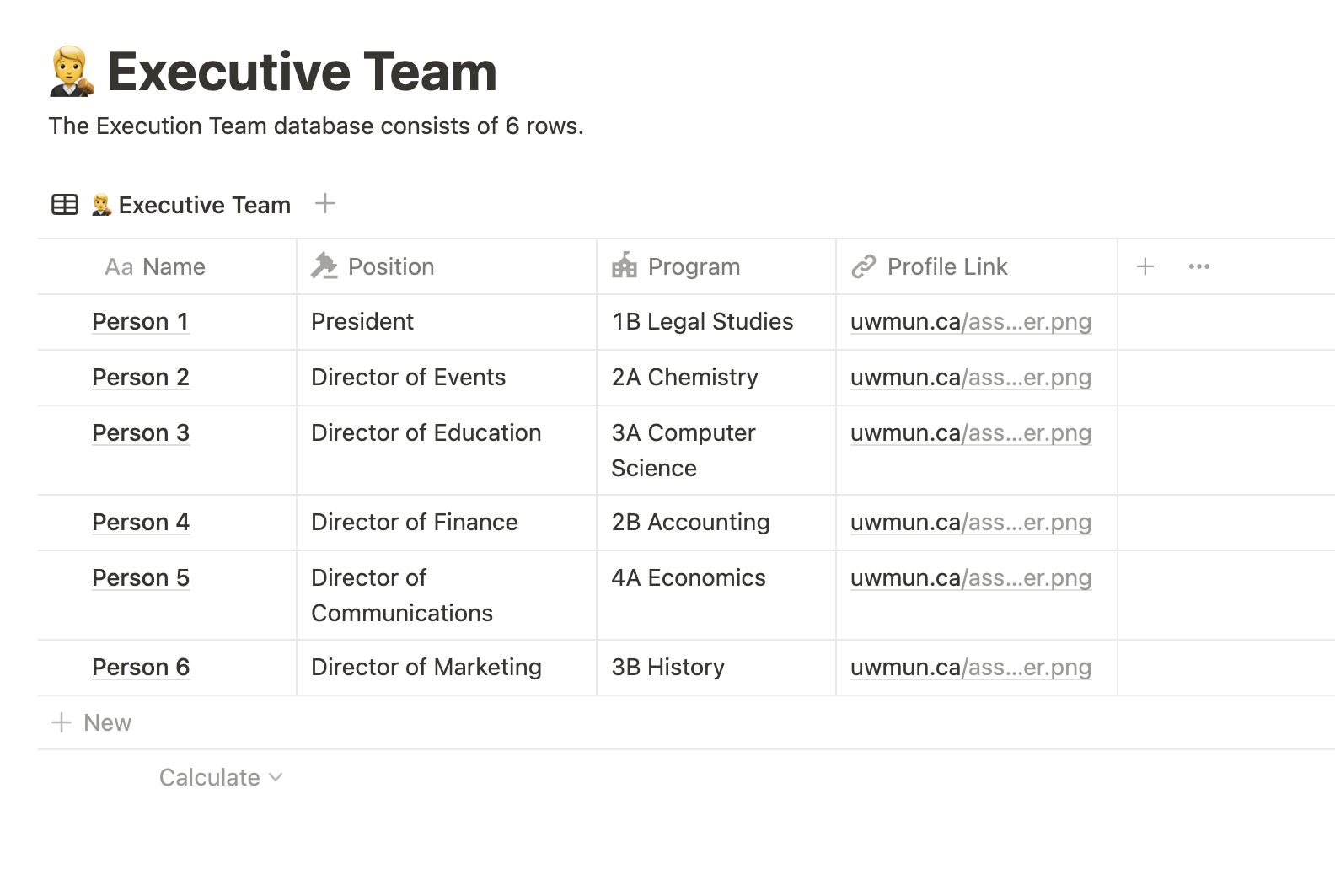Click the gavel icon in Position header
Viewport: 1335px width, 896px height.
click(x=324, y=266)
